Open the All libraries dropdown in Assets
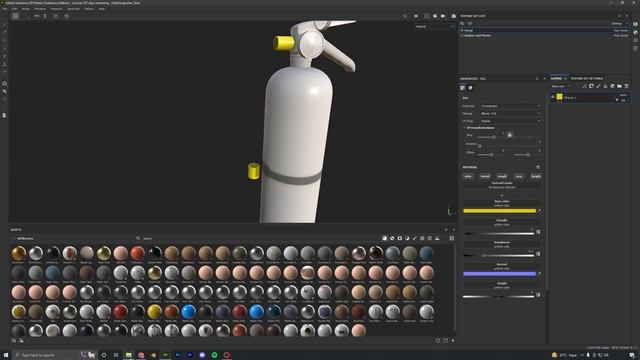Screen dimensions: 640x360 24,238
